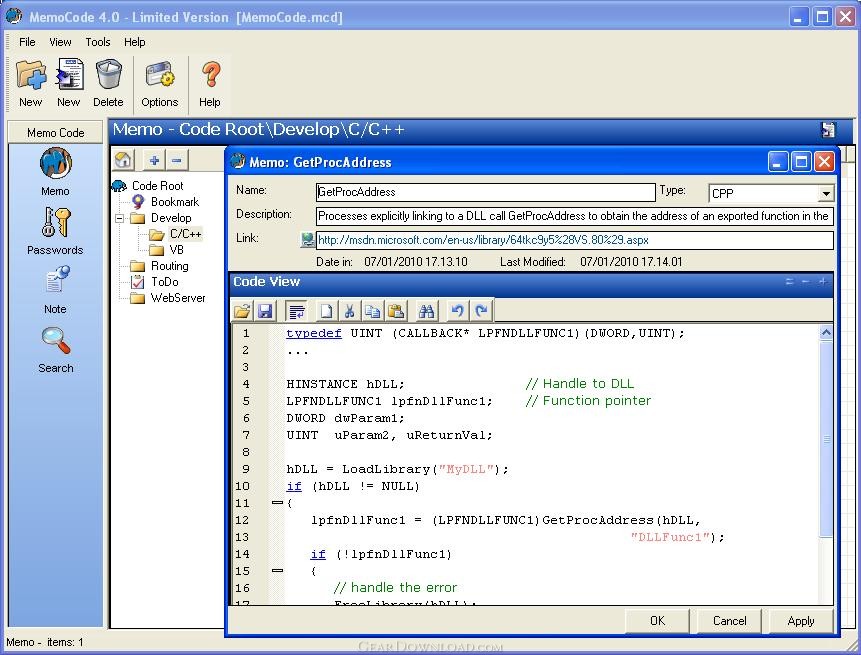Click the Help question mark toolbar icon
Viewport: 861px width, 655px height.
click(210, 74)
